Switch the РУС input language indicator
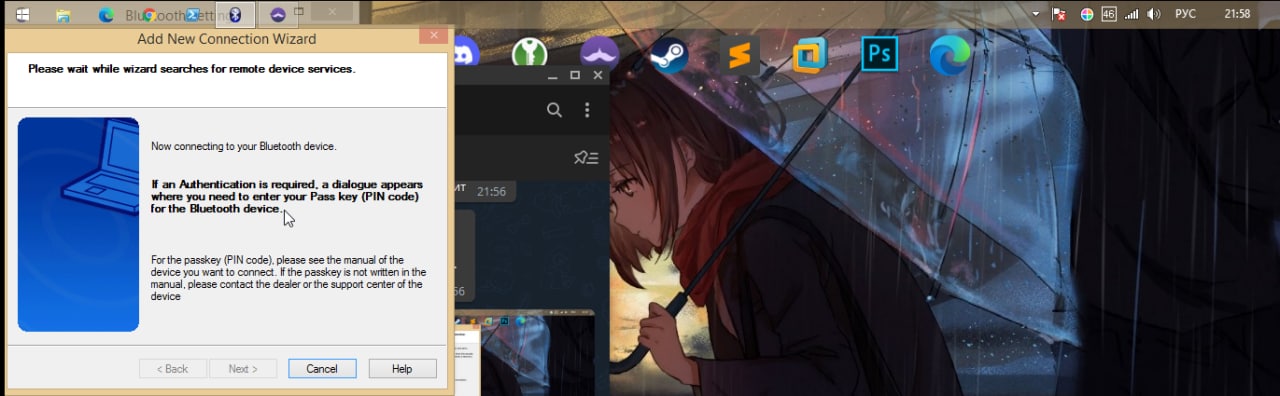This screenshot has height=396, width=1280. pos(1186,14)
